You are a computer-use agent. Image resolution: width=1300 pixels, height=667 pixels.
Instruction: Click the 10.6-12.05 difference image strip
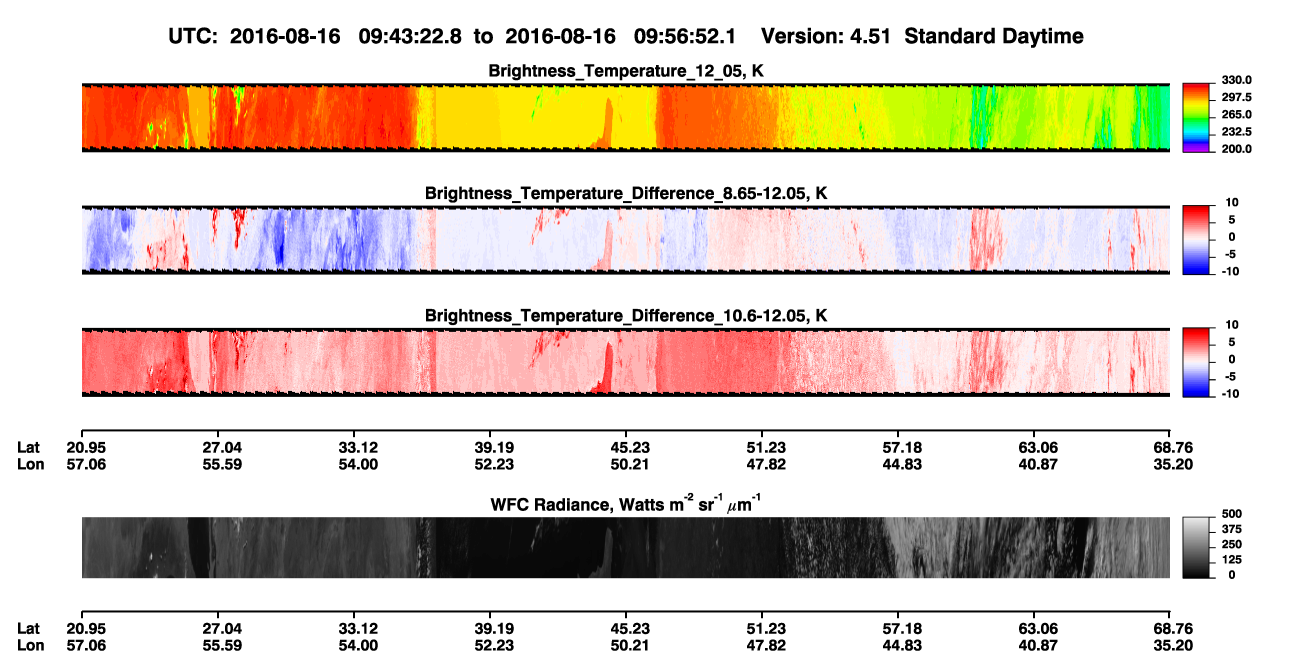click(x=625, y=362)
